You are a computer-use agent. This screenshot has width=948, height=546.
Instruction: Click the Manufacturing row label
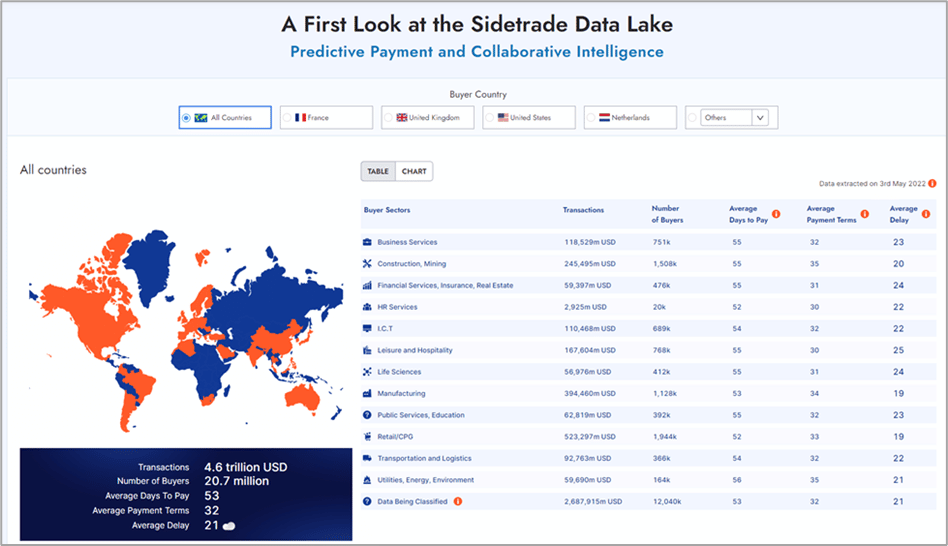(401, 394)
